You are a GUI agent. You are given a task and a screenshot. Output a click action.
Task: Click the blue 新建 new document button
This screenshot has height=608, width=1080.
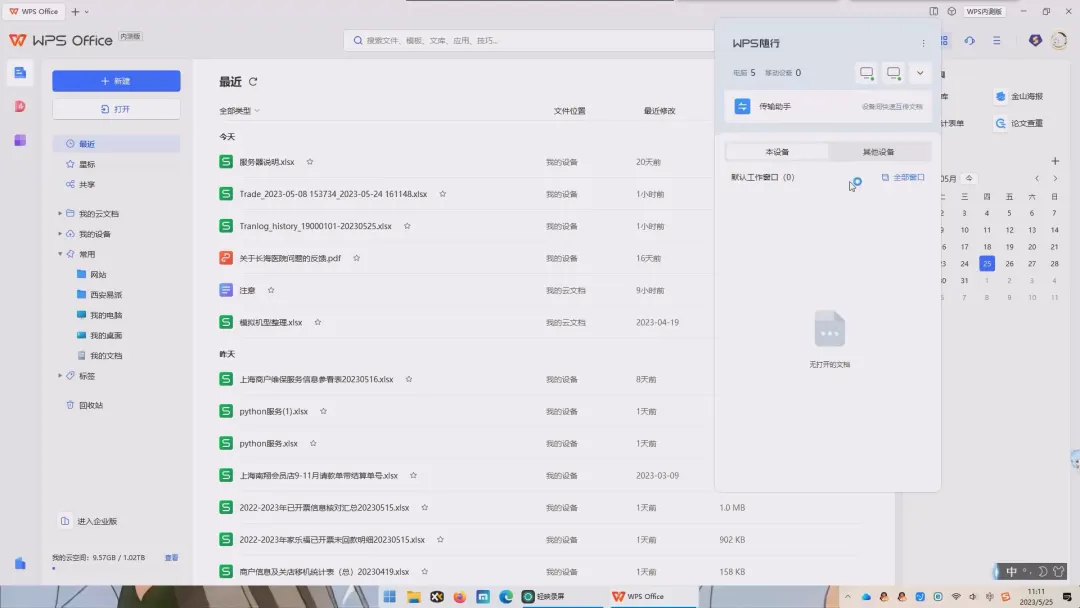[116, 81]
